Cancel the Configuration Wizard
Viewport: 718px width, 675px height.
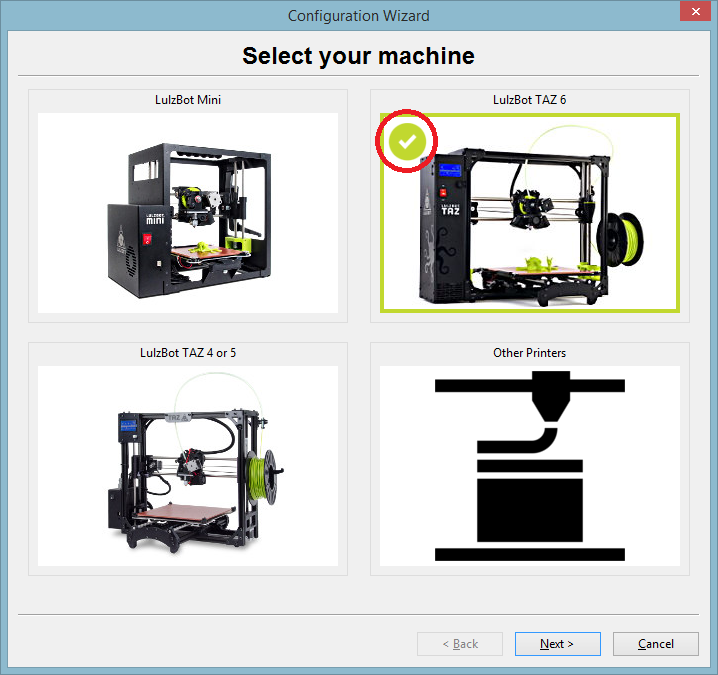click(x=656, y=644)
